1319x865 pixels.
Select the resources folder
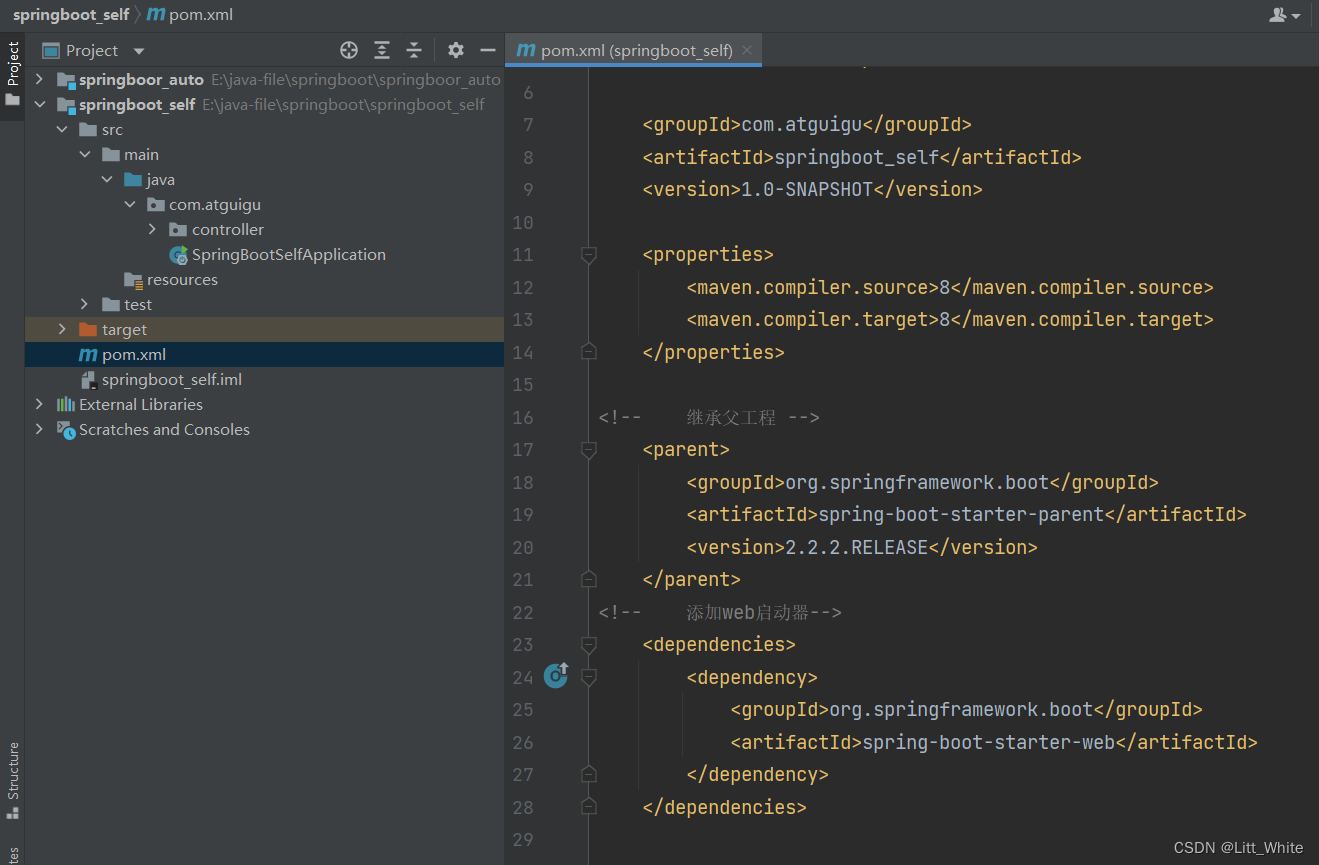coord(181,279)
